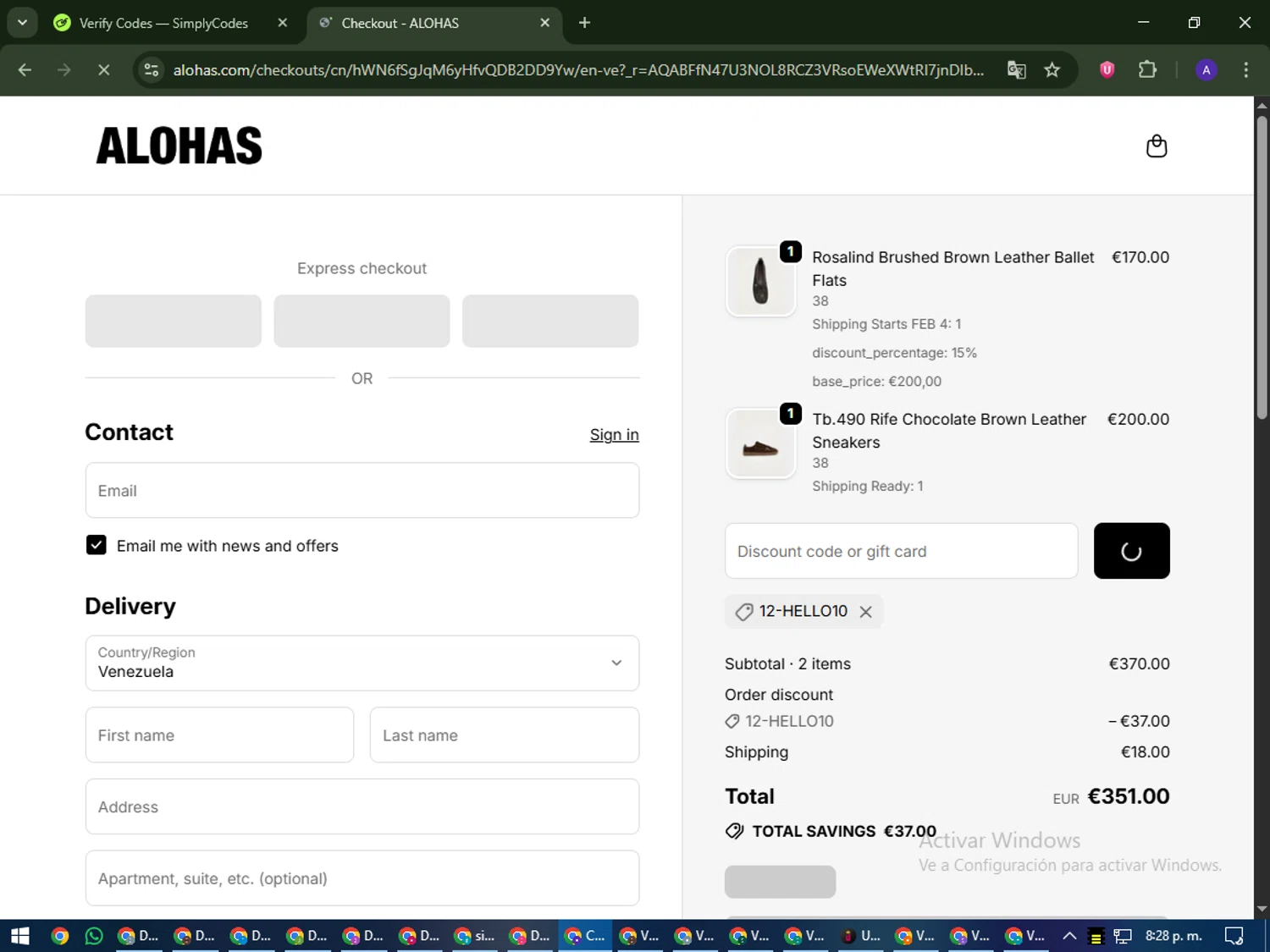This screenshot has height=952, width=1270.
Task: Click the €351.00 total amount
Action: pyautogui.click(x=1128, y=796)
